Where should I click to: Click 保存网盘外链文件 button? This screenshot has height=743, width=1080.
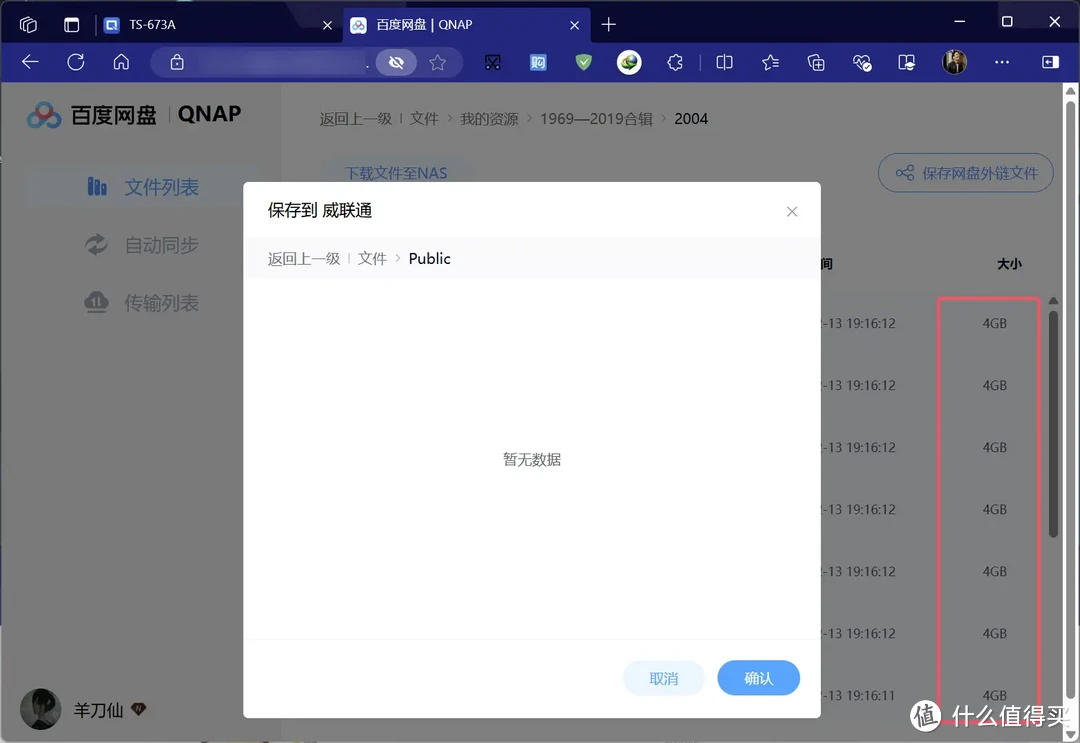pyautogui.click(x=965, y=172)
